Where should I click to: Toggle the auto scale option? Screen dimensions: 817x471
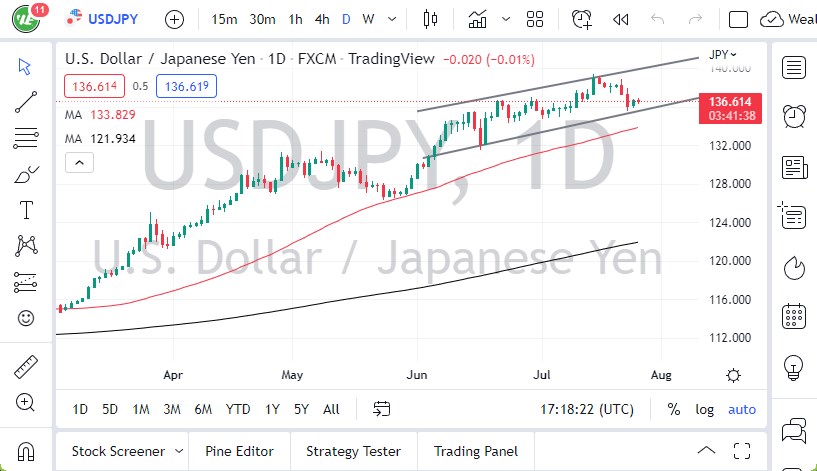pos(742,409)
